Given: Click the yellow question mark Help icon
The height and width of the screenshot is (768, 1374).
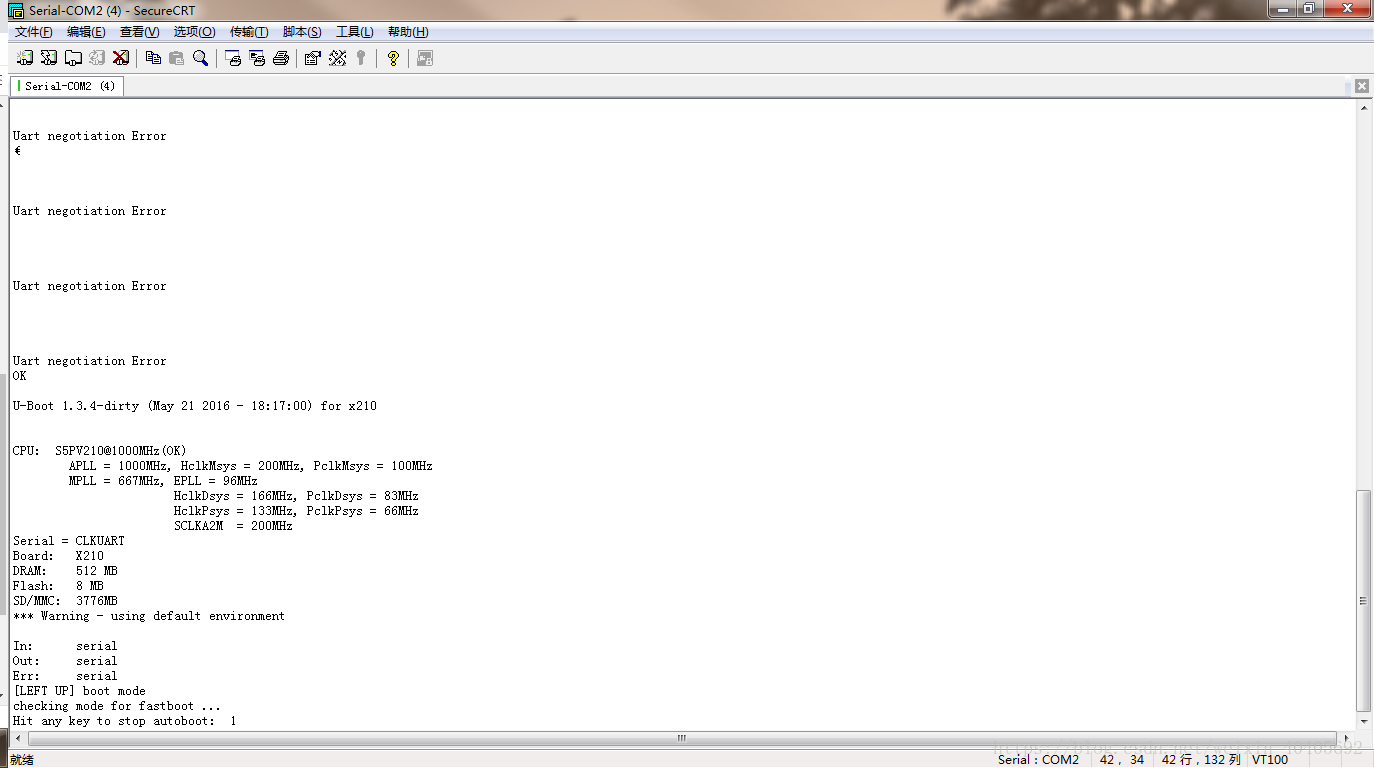Looking at the screenshot, I should click(x=393, y=58).
